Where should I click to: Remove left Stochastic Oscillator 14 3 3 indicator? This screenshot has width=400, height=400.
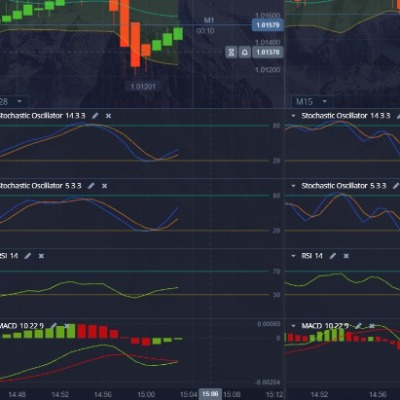[108, 116]
